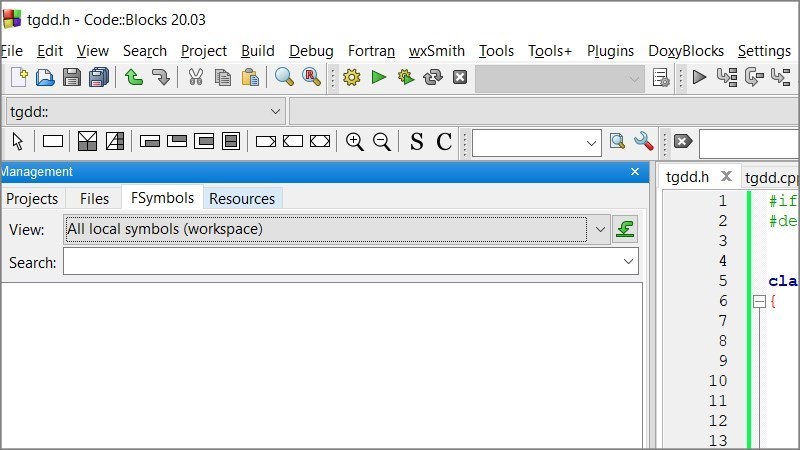Screen dimensions: 800x450
Task: Collapse the code fold at line 6
Action: pyautogui.click(x=759, y=302)
